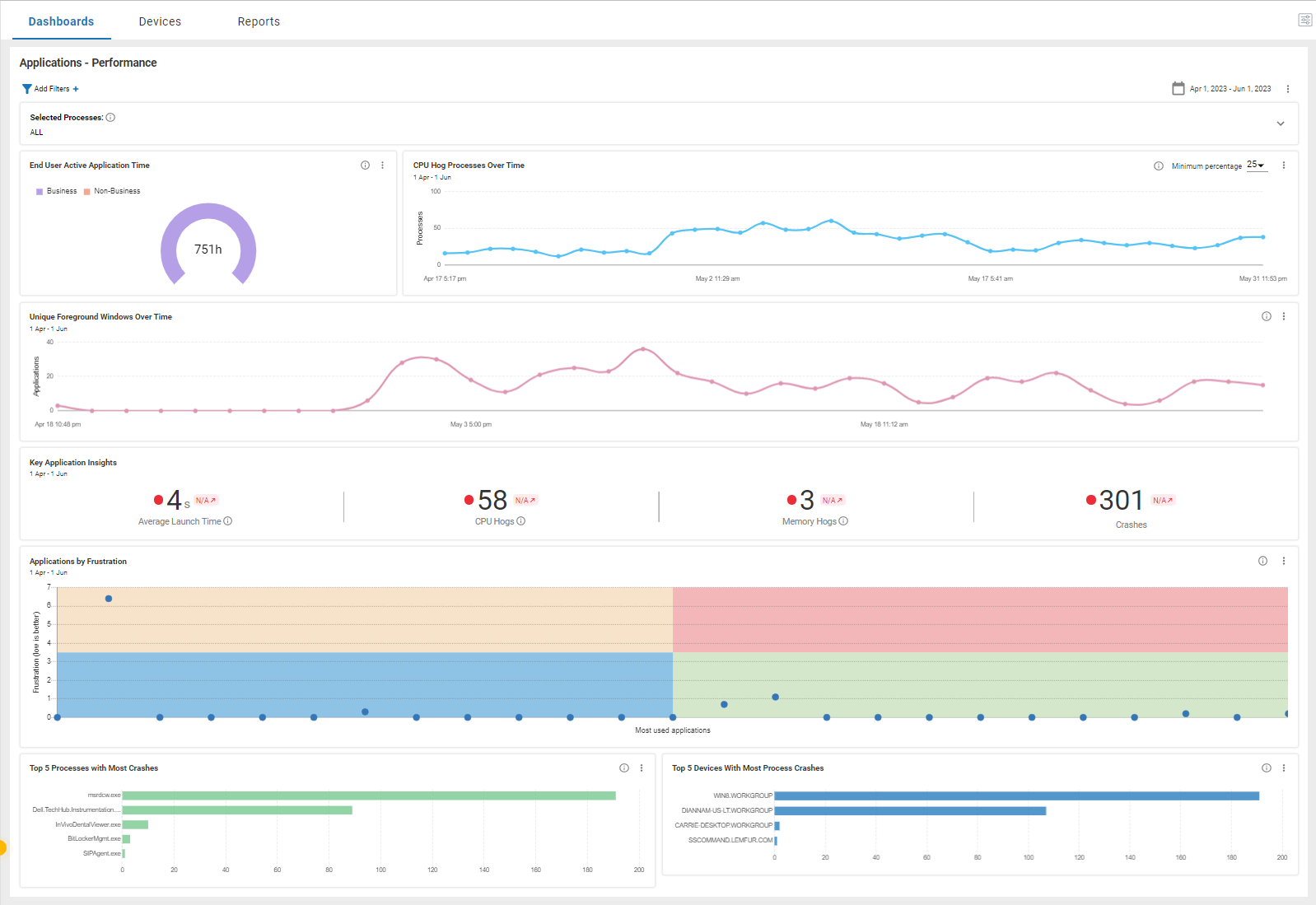Click Add Filters button
1316x905 pixels.
point(51,89)
